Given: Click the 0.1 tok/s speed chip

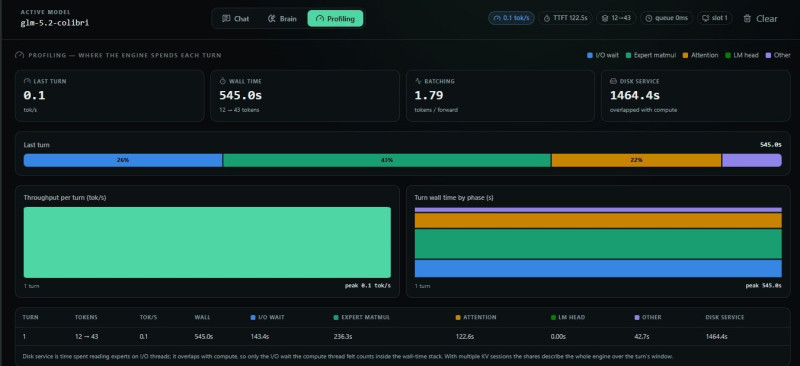Looking at the screenshot, I should (x=511, y=18).
